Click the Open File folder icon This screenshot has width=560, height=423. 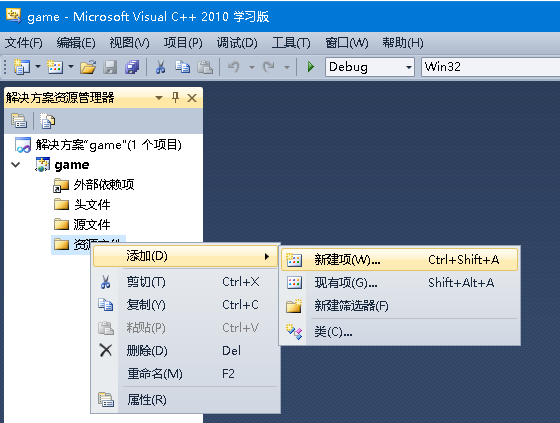coord(88,67)
